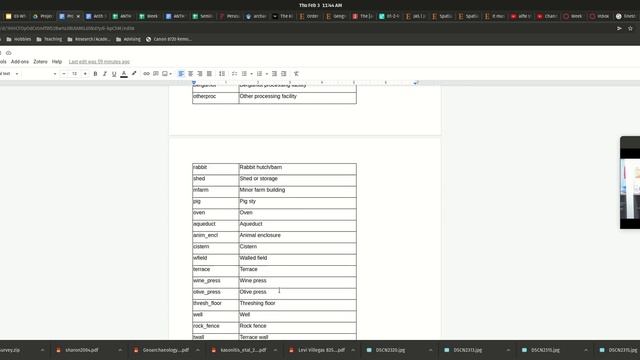
Task: Open the text style dropdown
Action: pyautogui.click(x=9, y=74)
